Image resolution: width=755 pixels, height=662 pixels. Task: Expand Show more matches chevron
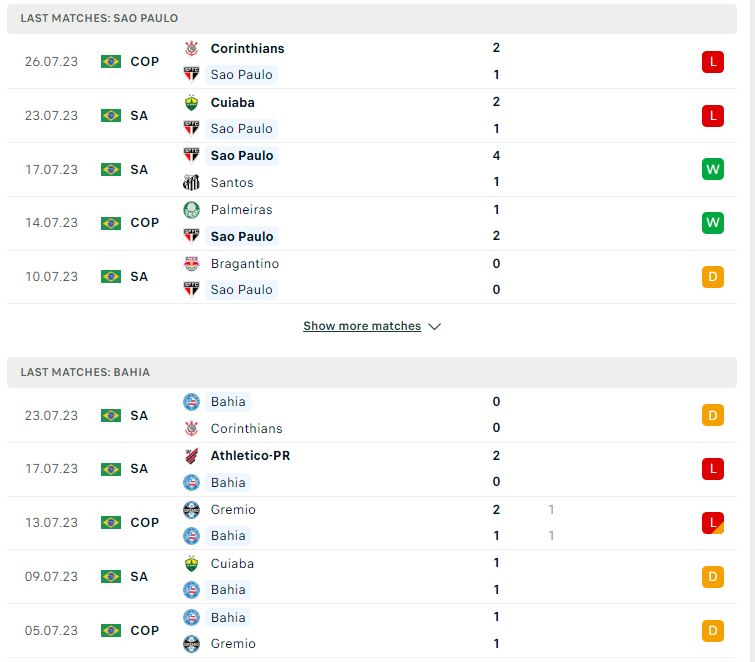(x=434, y=326)
